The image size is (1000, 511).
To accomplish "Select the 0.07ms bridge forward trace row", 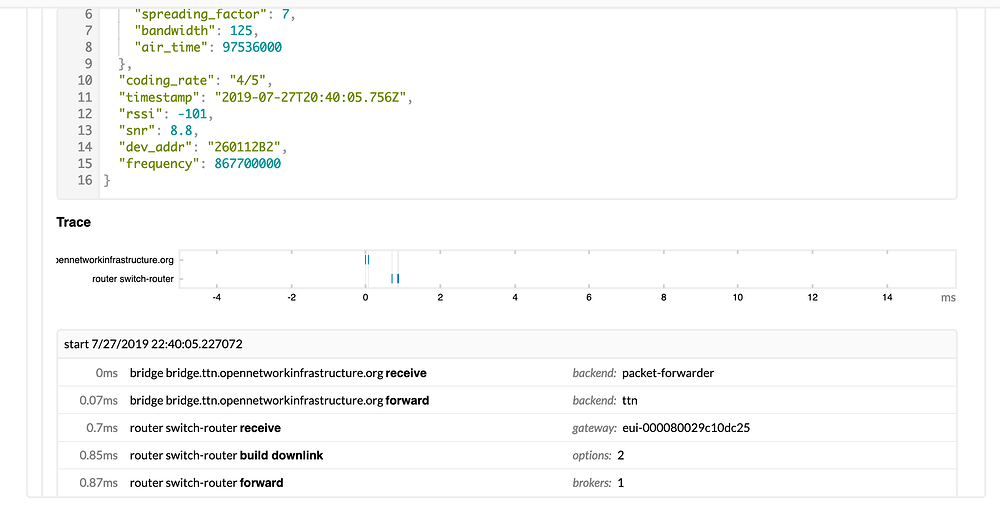I will click(507, 401).
